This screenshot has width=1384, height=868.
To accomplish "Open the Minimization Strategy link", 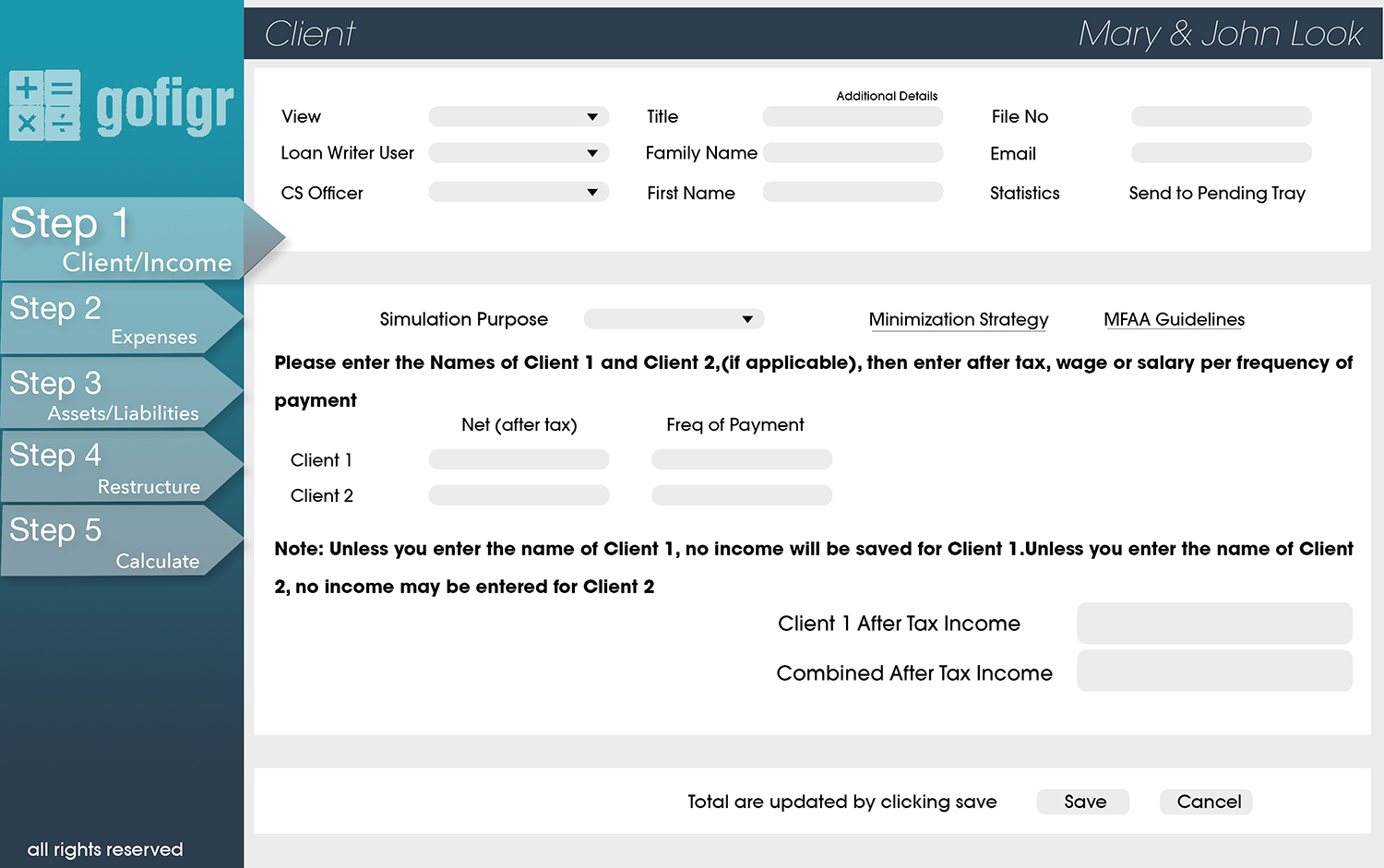I will pos(959,319).
